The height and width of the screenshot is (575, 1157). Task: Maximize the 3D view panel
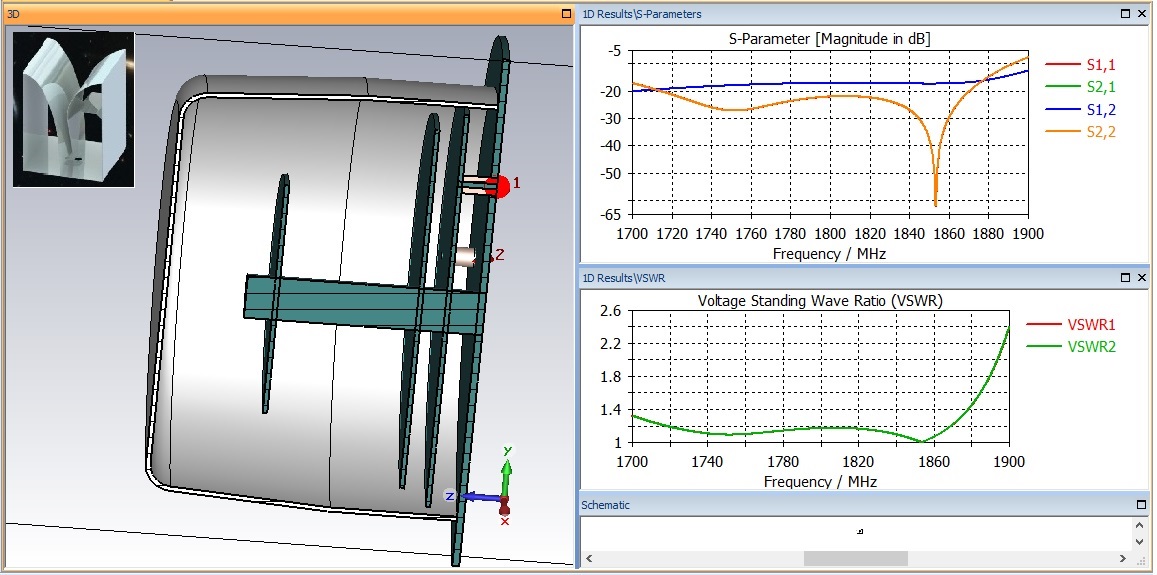click(566, 13)
